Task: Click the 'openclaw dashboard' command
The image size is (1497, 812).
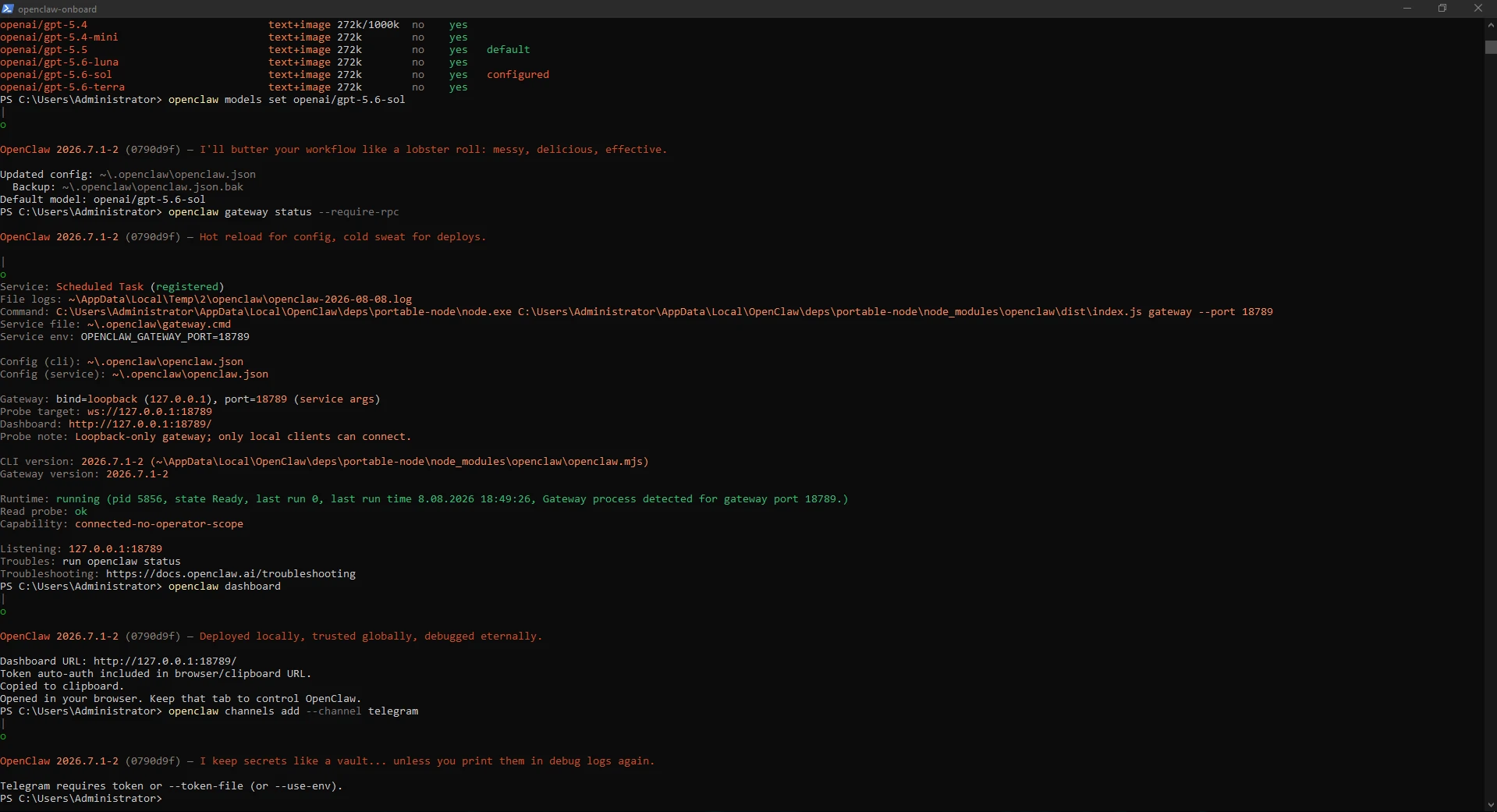Action: [x=225, y=587]
